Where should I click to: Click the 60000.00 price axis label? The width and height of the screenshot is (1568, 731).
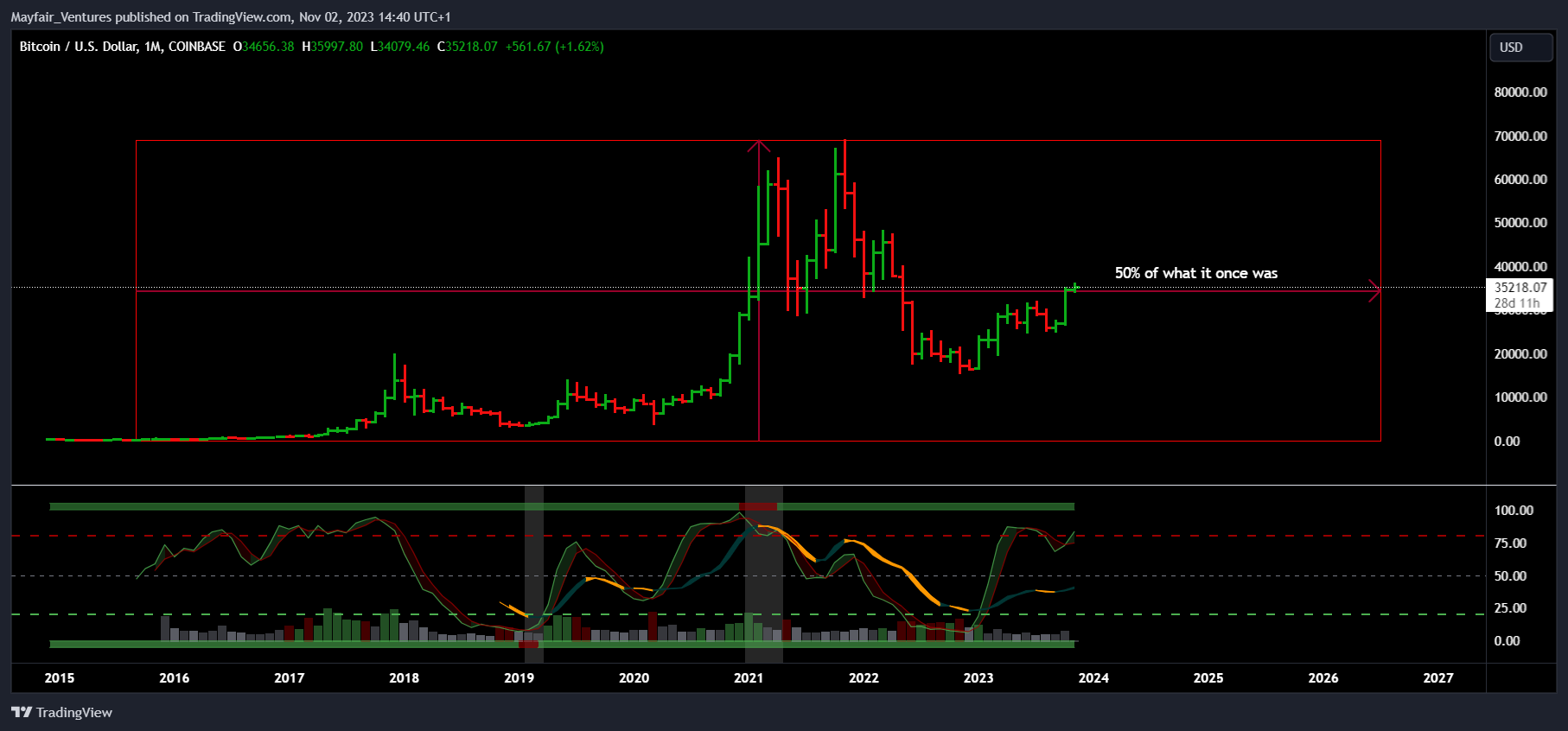(1520, 180)
